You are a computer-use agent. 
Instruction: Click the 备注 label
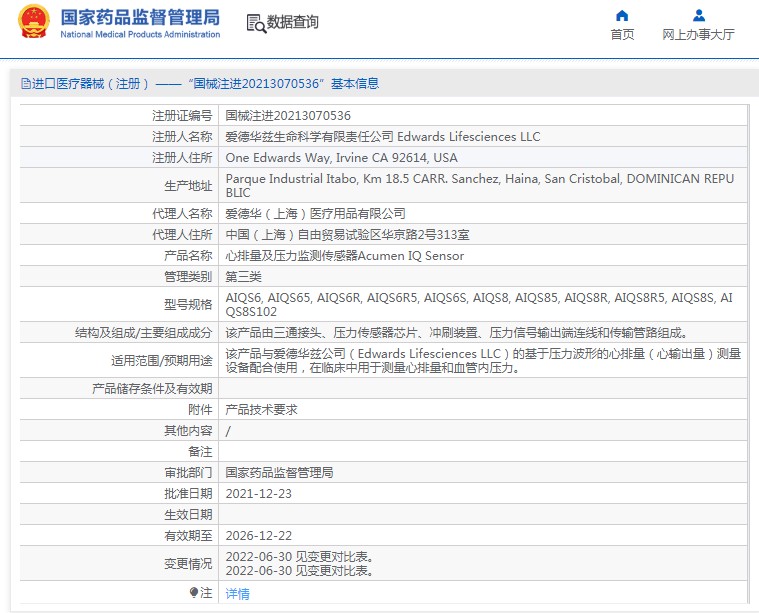click(200, 452)
